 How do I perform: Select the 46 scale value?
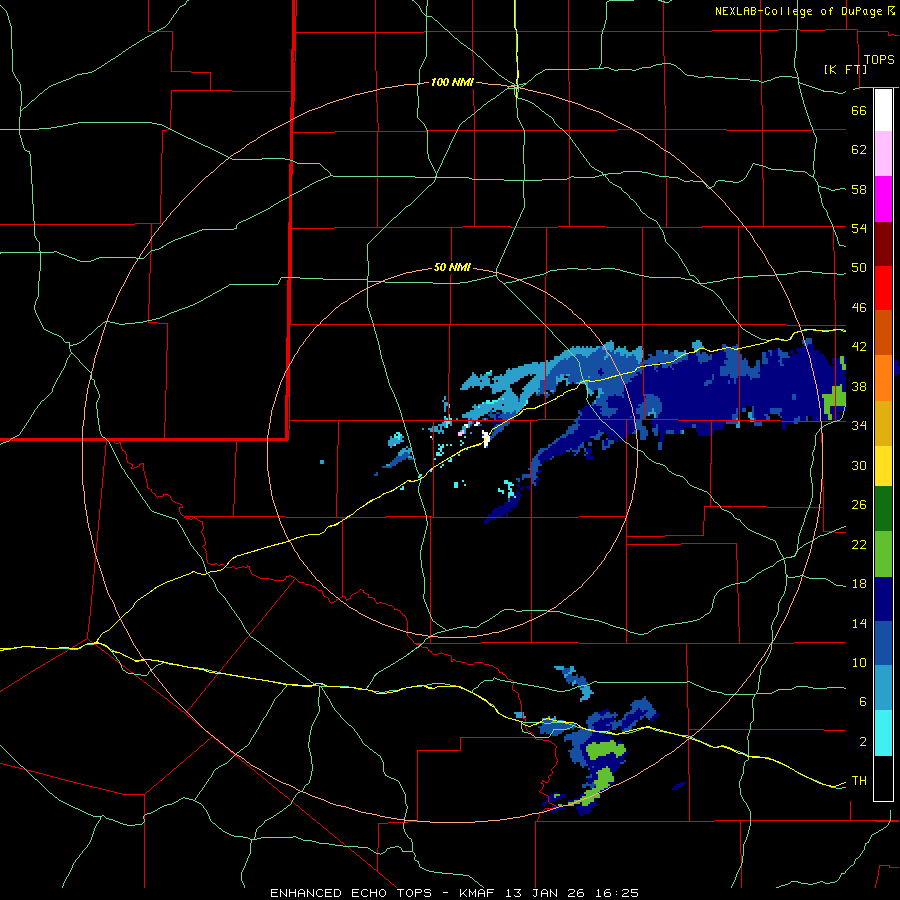click(859, 308)
